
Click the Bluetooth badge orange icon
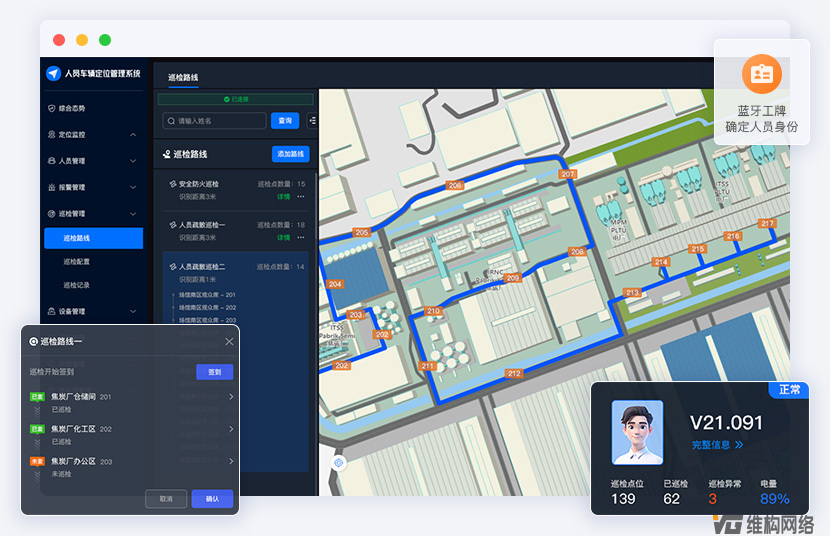pyautogui.click(x=762, y=74)
